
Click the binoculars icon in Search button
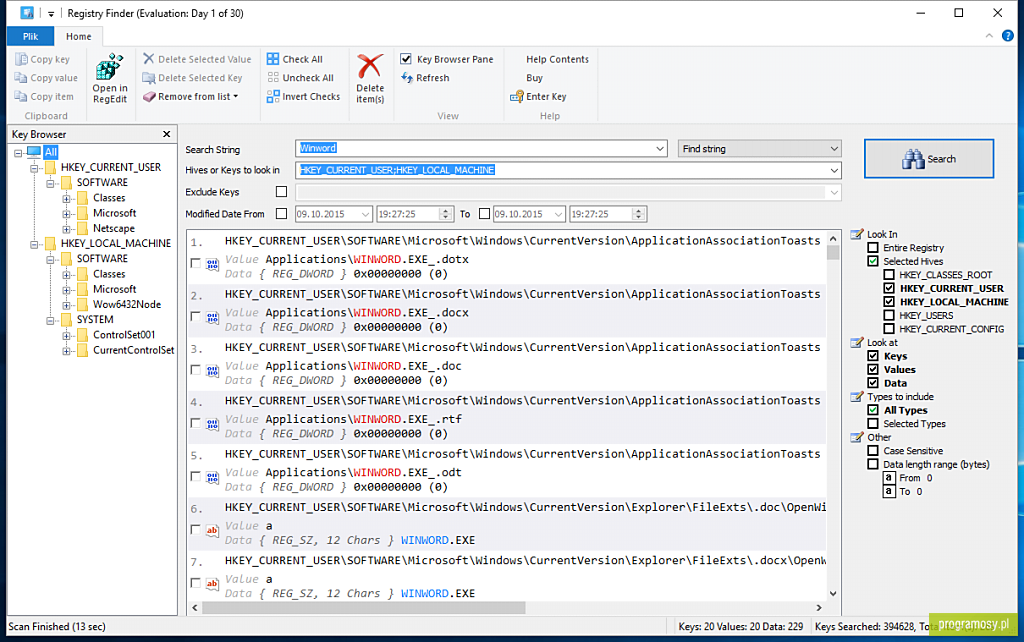click(913, 159)
